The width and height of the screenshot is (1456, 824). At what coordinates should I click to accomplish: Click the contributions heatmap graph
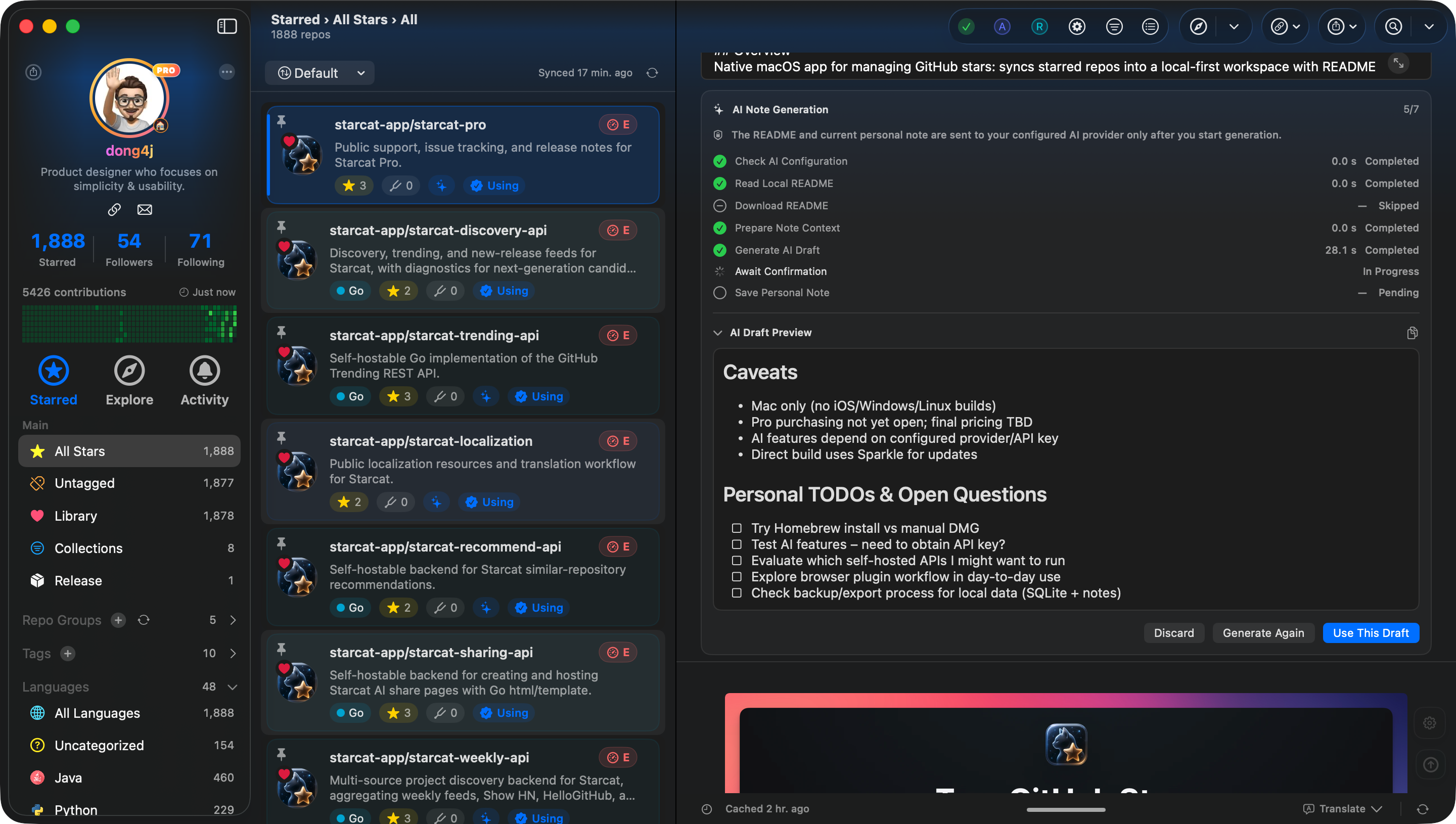[129, 324]
